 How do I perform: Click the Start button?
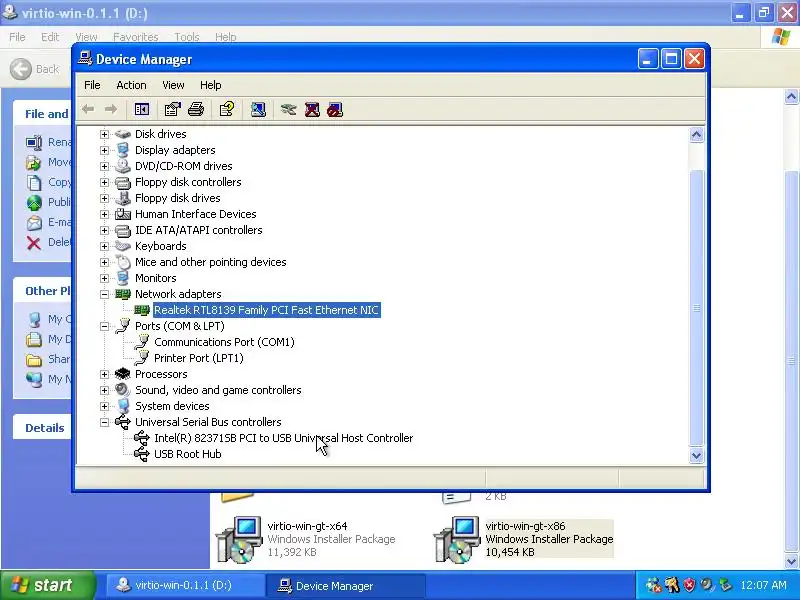coord(47,585)
